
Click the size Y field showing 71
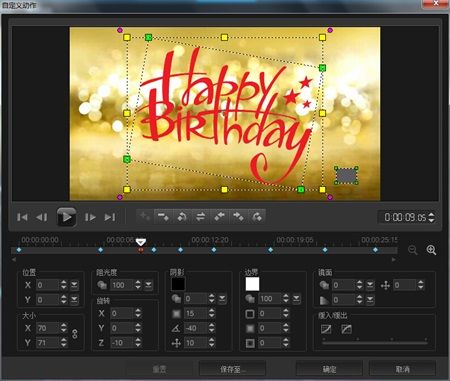pos(47,343)
